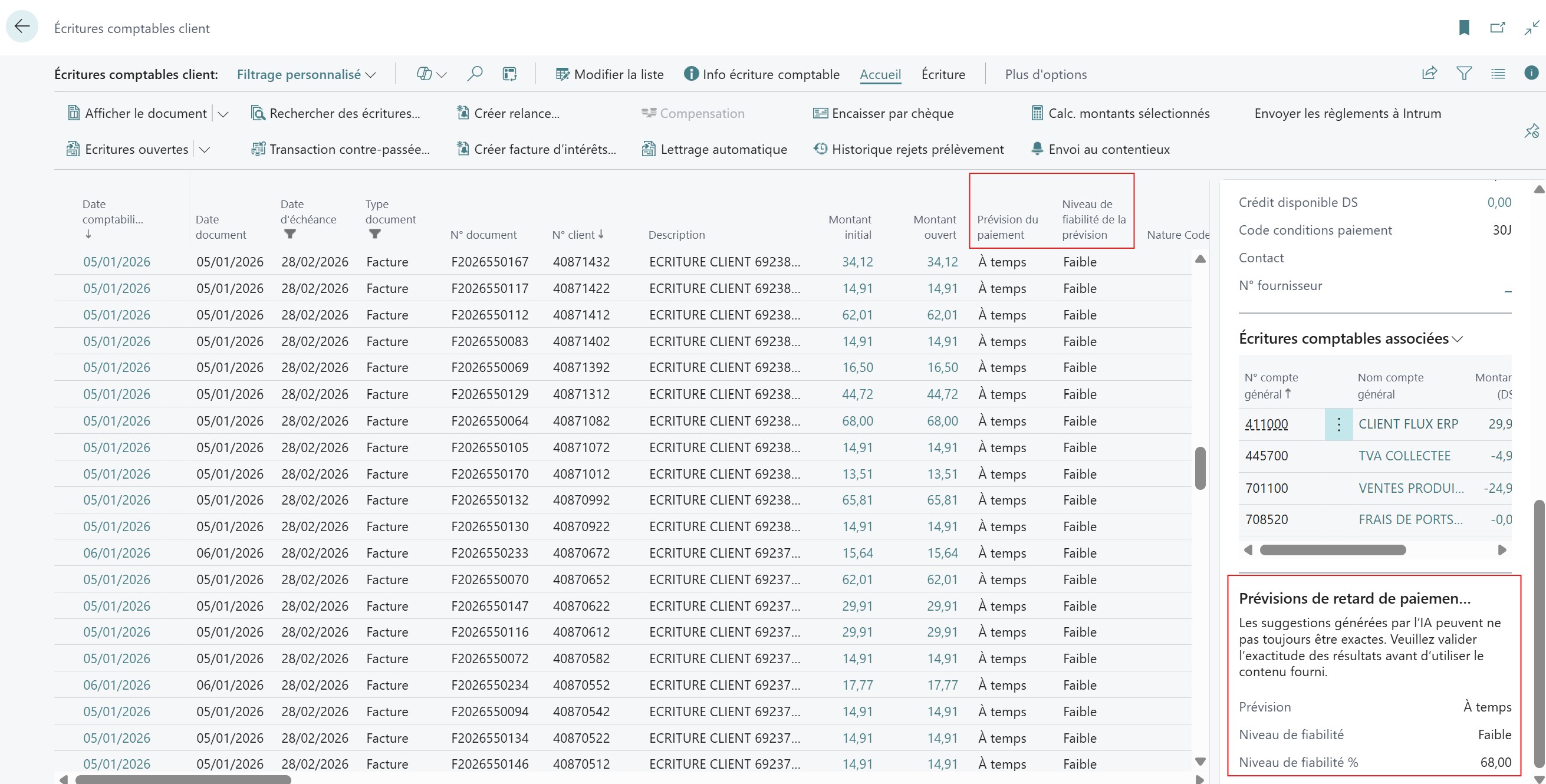Pin the details FactBox pane
The width and height of the screenshot is (1546, 784).
[1533, 131]
